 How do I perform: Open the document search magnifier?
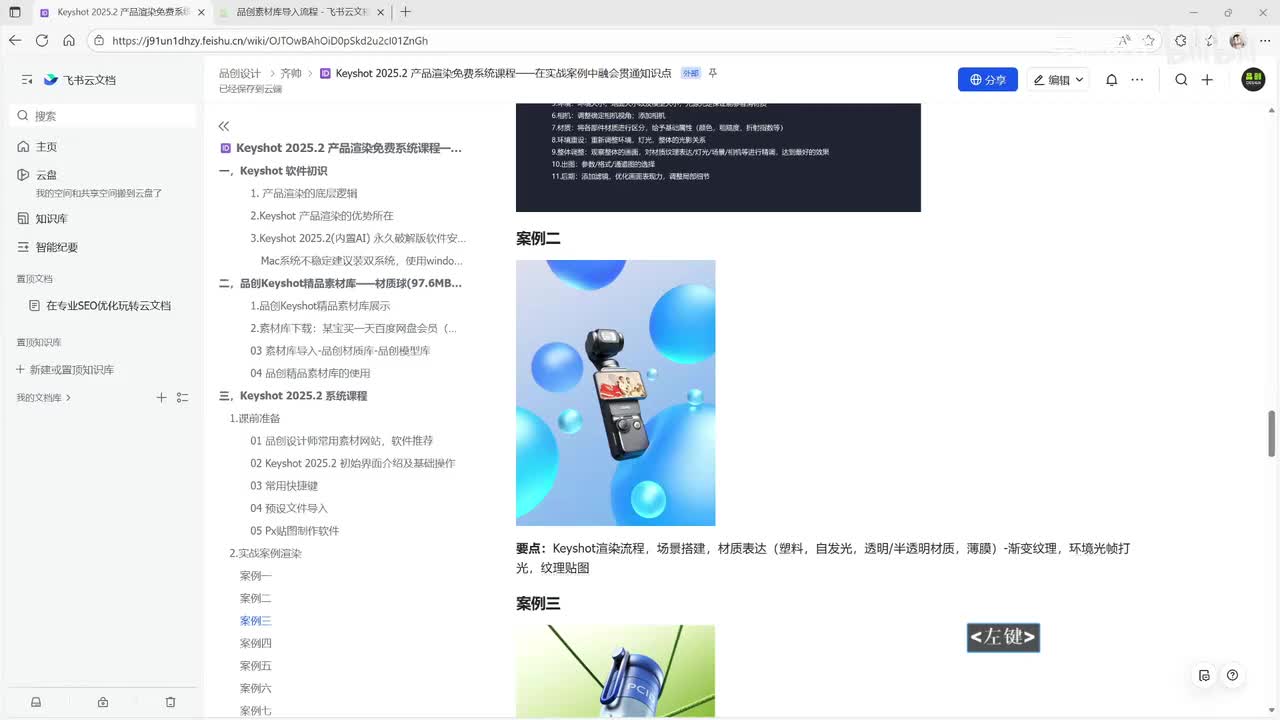click(x=1181, y=80)
